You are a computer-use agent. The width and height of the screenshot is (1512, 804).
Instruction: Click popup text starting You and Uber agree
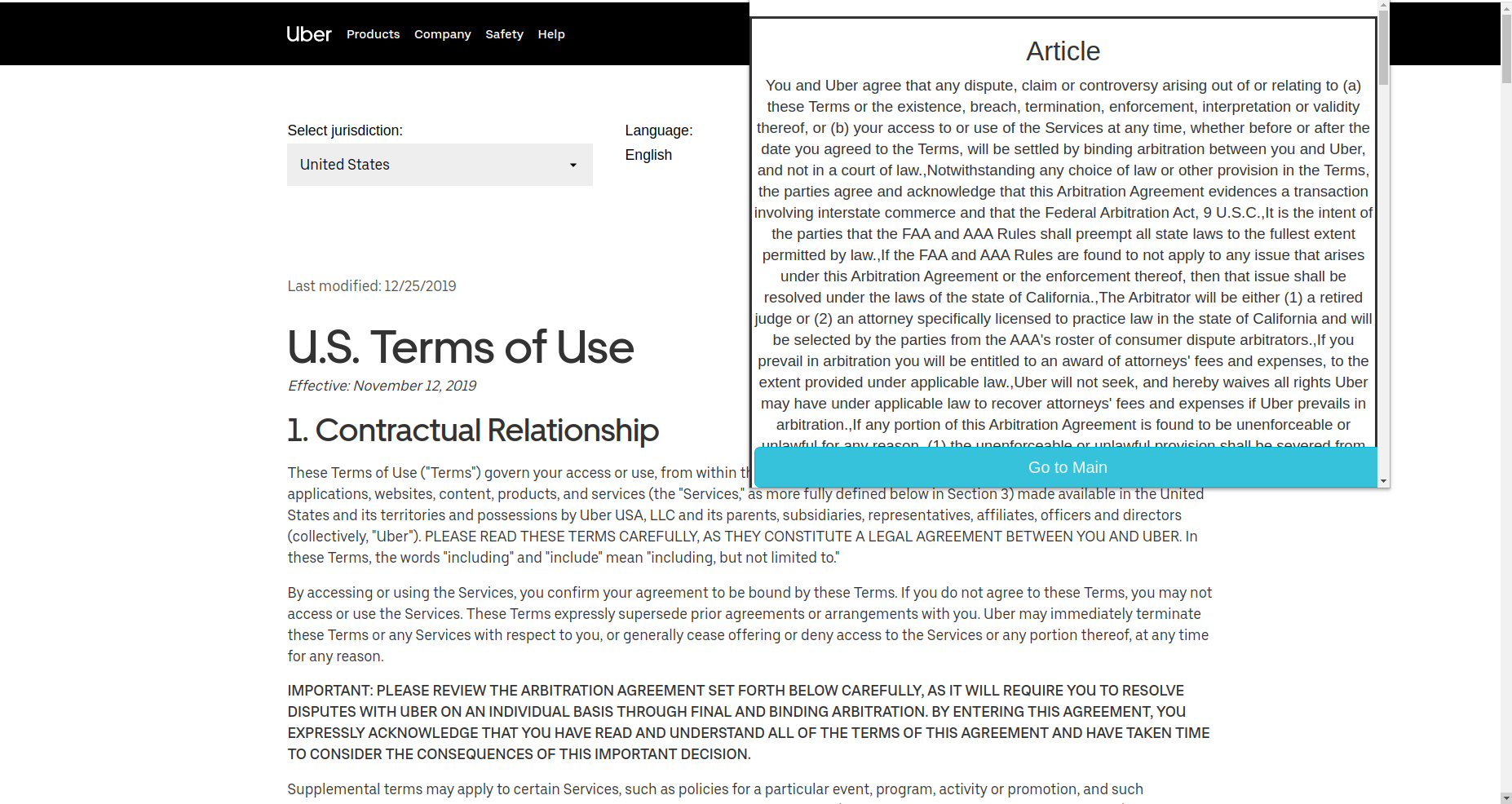click(1063, 266)
